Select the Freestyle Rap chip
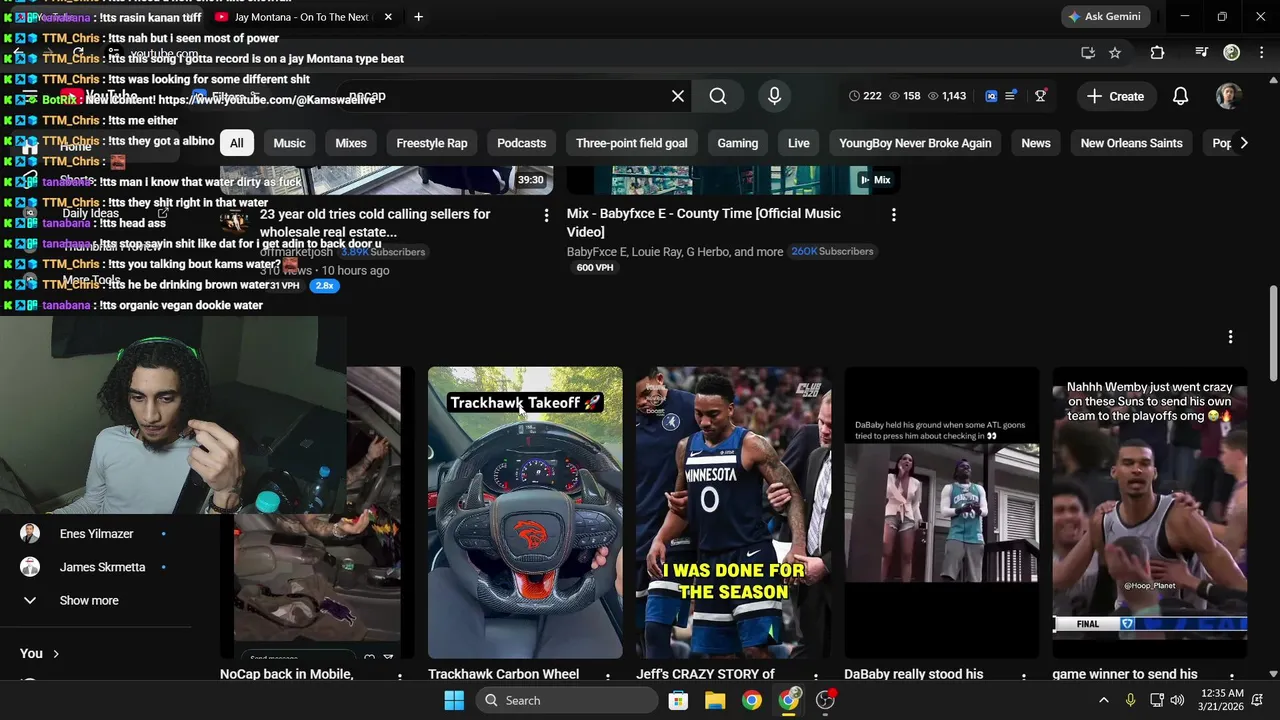Screen dimensions: 1280x720 (x=432, y=143)
